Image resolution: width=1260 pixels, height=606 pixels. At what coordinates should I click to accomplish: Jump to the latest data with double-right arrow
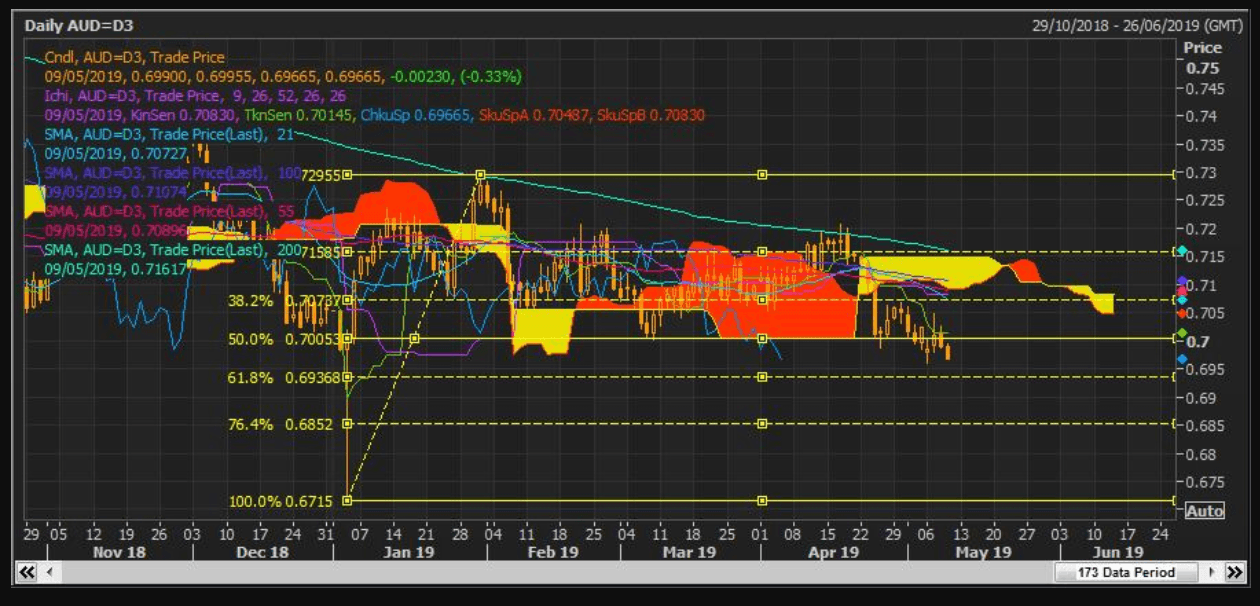(1234, 572)
